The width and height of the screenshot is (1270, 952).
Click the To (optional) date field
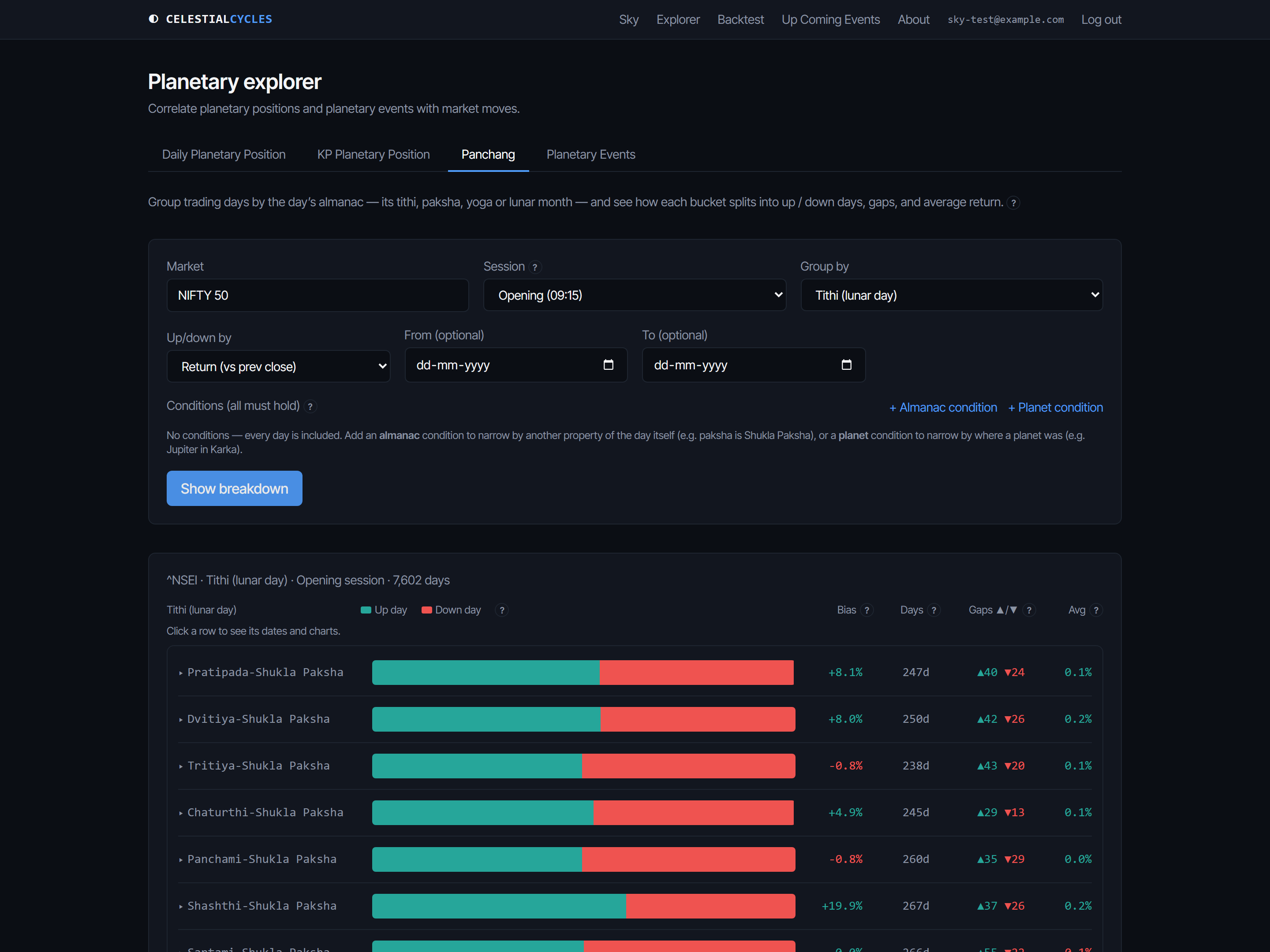753,365
